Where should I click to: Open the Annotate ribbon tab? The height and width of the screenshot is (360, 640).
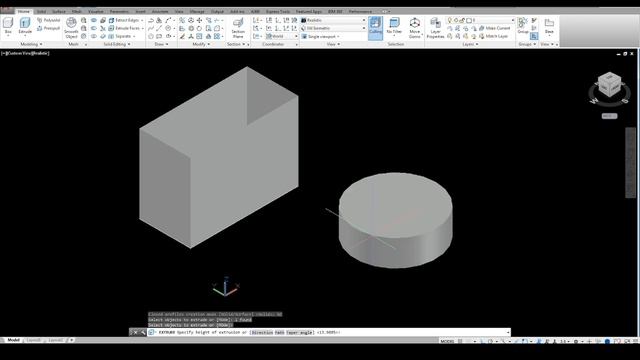pos(160,11)
